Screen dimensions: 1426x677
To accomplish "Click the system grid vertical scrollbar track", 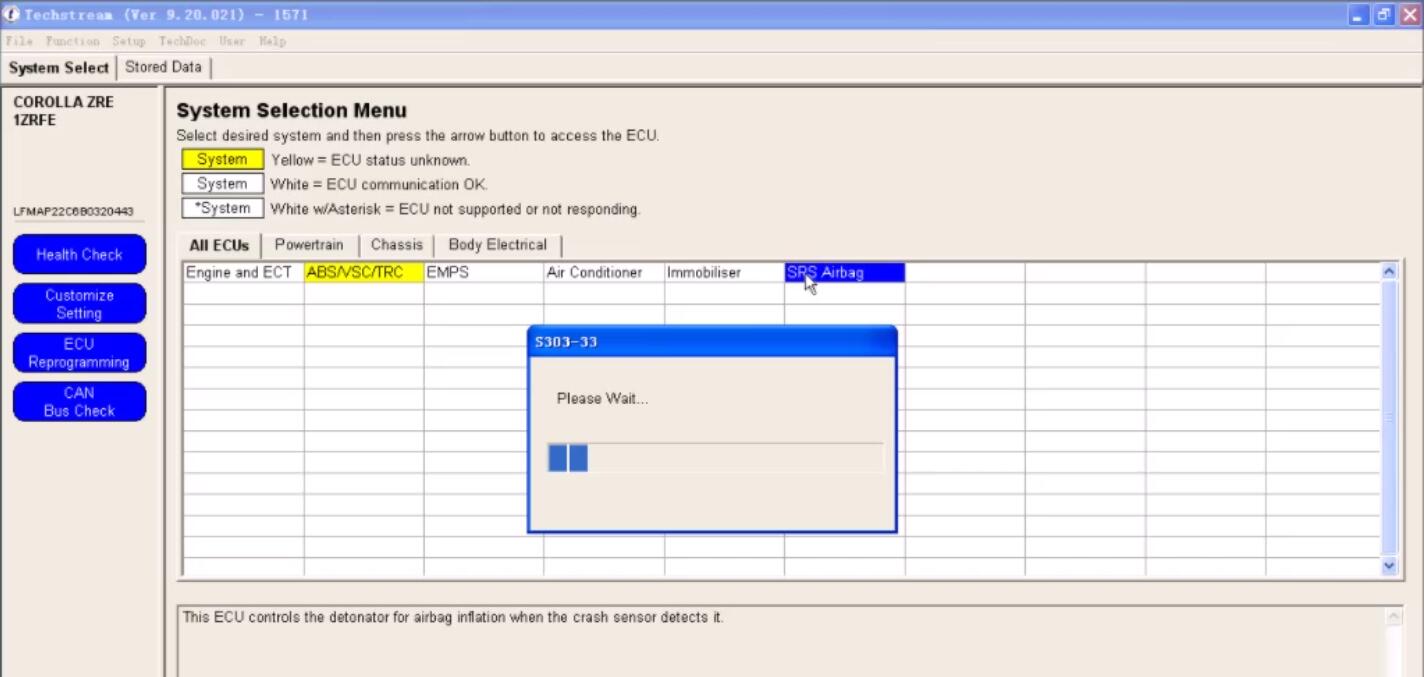I will (x=1389, y=418).
